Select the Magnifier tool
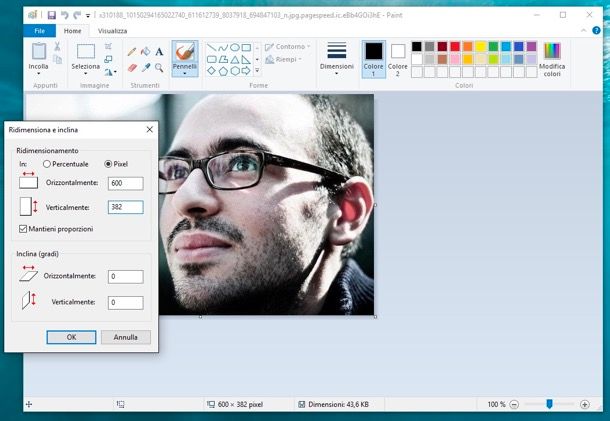Image resolution: width=610 pixels, height=421 pixels. point(159,67)
